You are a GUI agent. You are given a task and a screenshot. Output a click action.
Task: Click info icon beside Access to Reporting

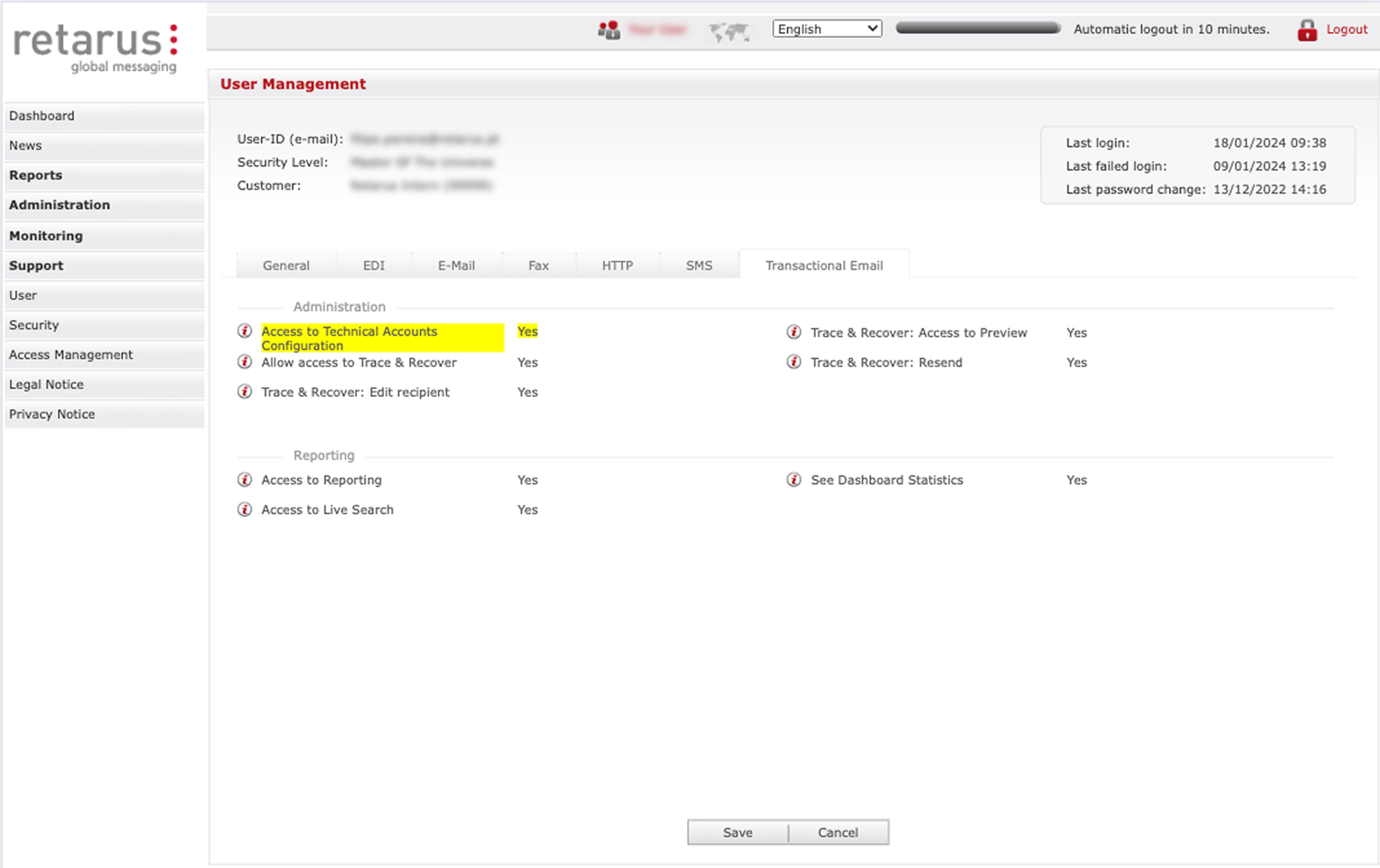coord(244,480)
